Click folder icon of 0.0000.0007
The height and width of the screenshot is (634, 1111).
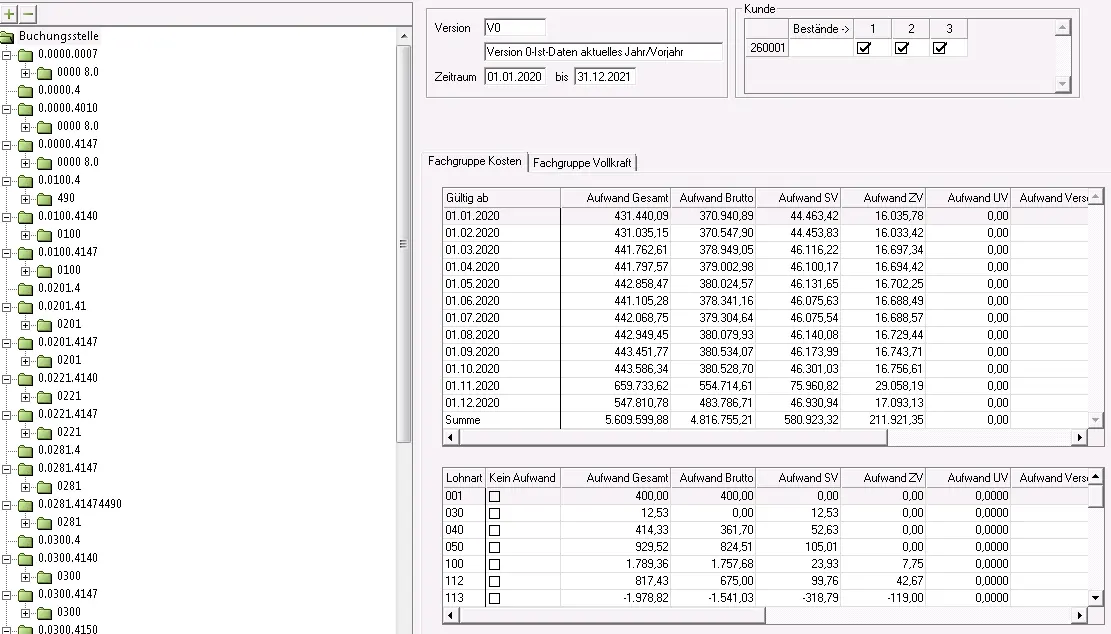(x=26, y=54)
